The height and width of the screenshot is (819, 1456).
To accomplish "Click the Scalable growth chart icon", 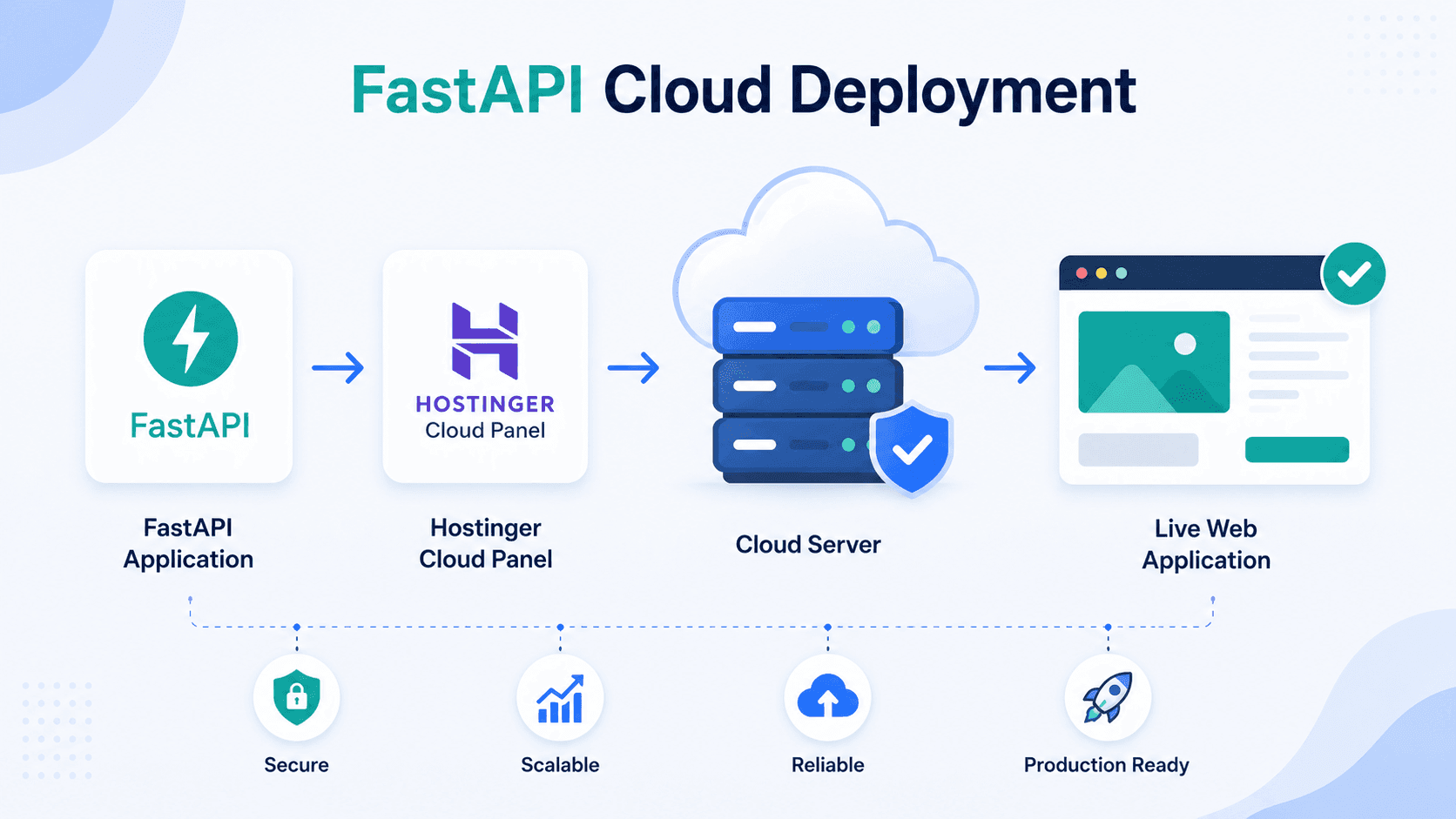I will [x=560, y=699].
